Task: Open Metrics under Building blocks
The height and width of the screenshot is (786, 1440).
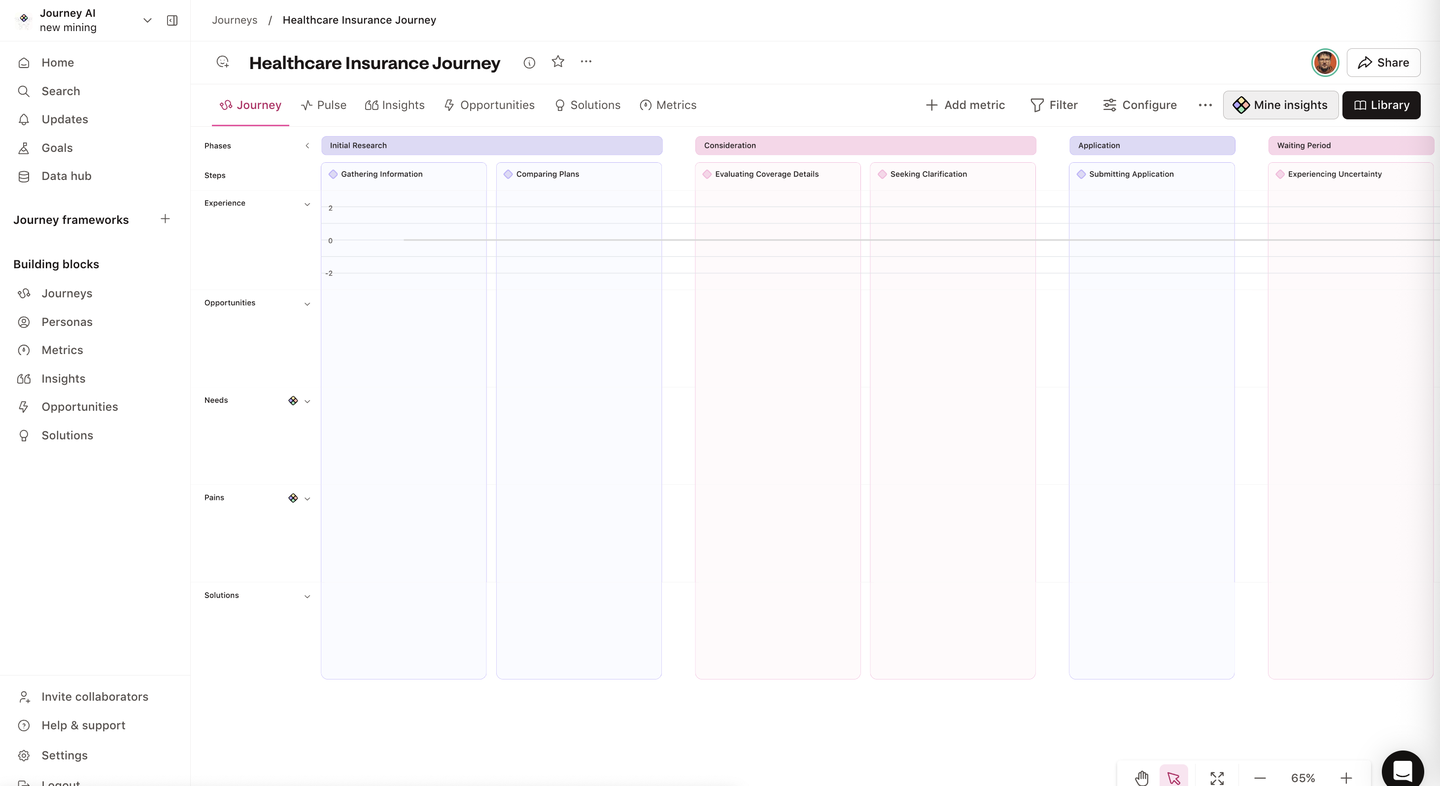Action: (x=62, y=350)
